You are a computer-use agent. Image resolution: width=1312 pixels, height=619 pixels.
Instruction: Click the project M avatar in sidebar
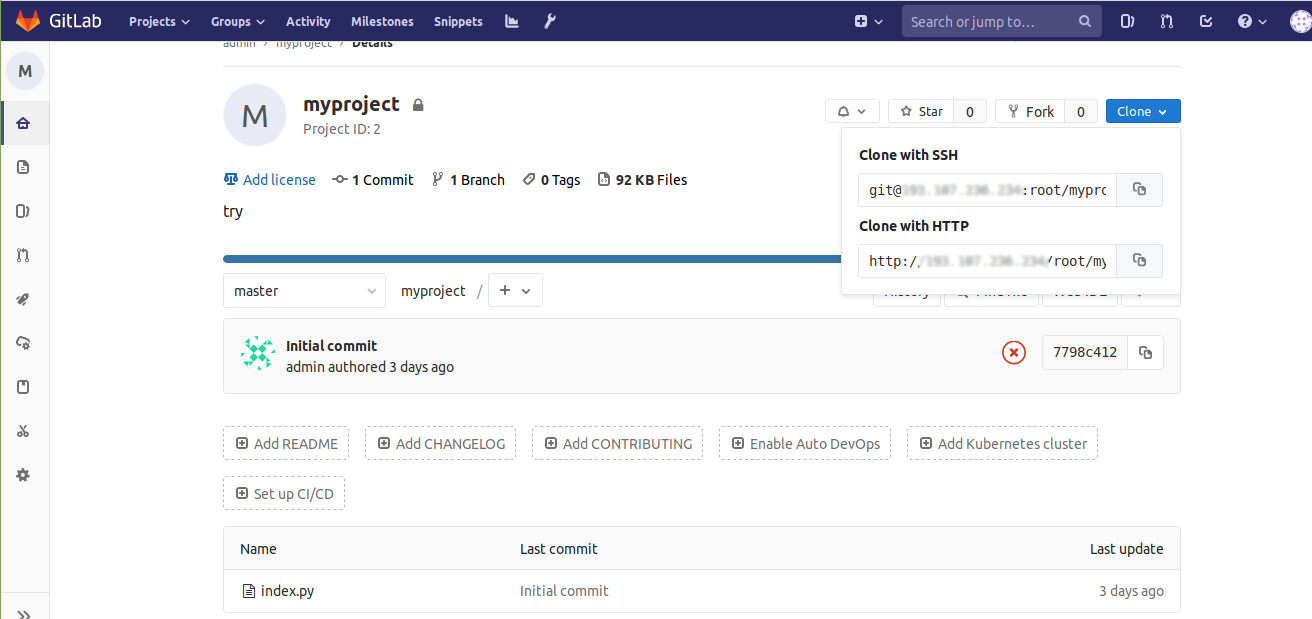25,71
